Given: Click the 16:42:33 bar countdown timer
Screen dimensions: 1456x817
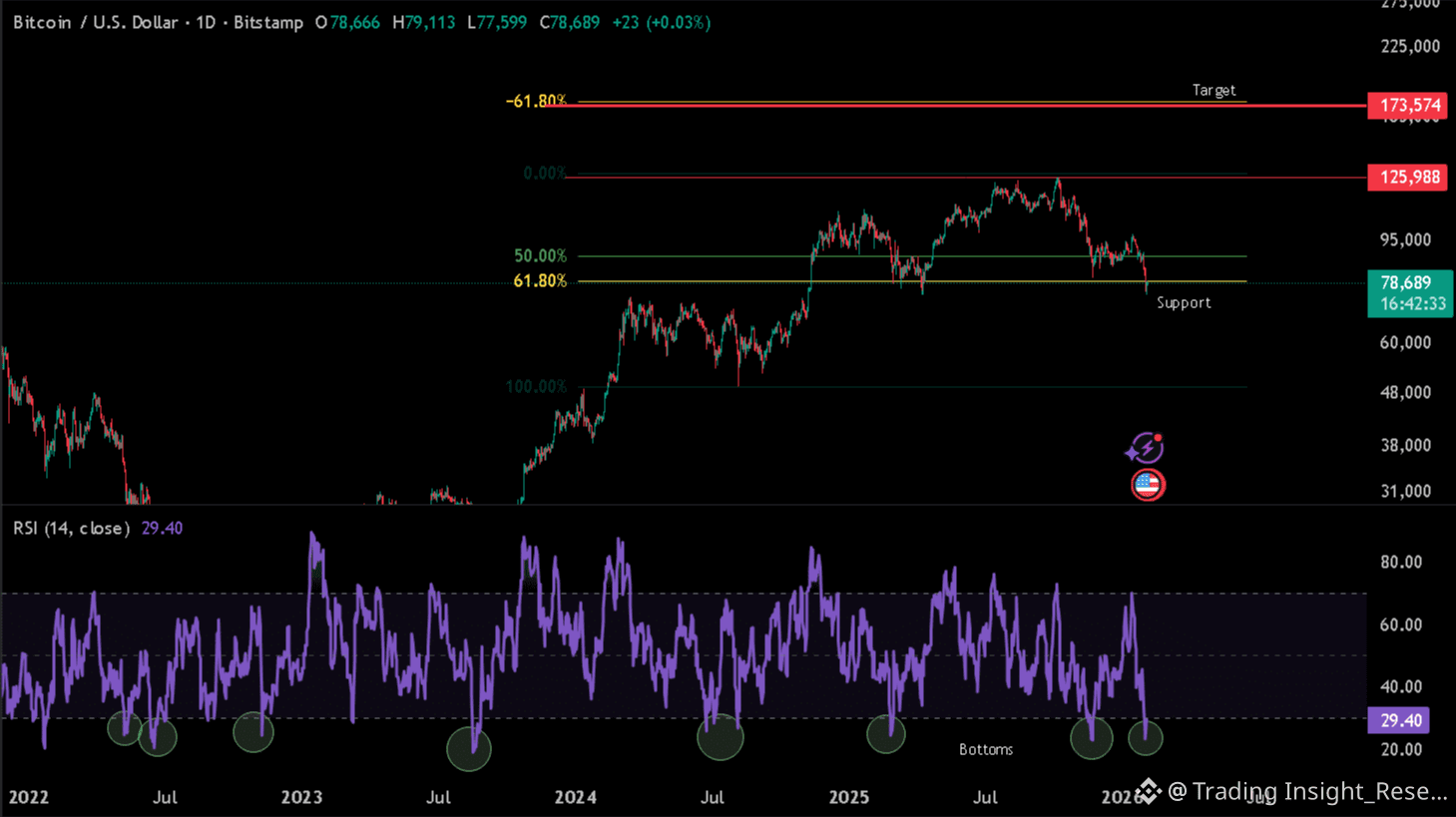Looking at the screenshot, I should 1414,304.
